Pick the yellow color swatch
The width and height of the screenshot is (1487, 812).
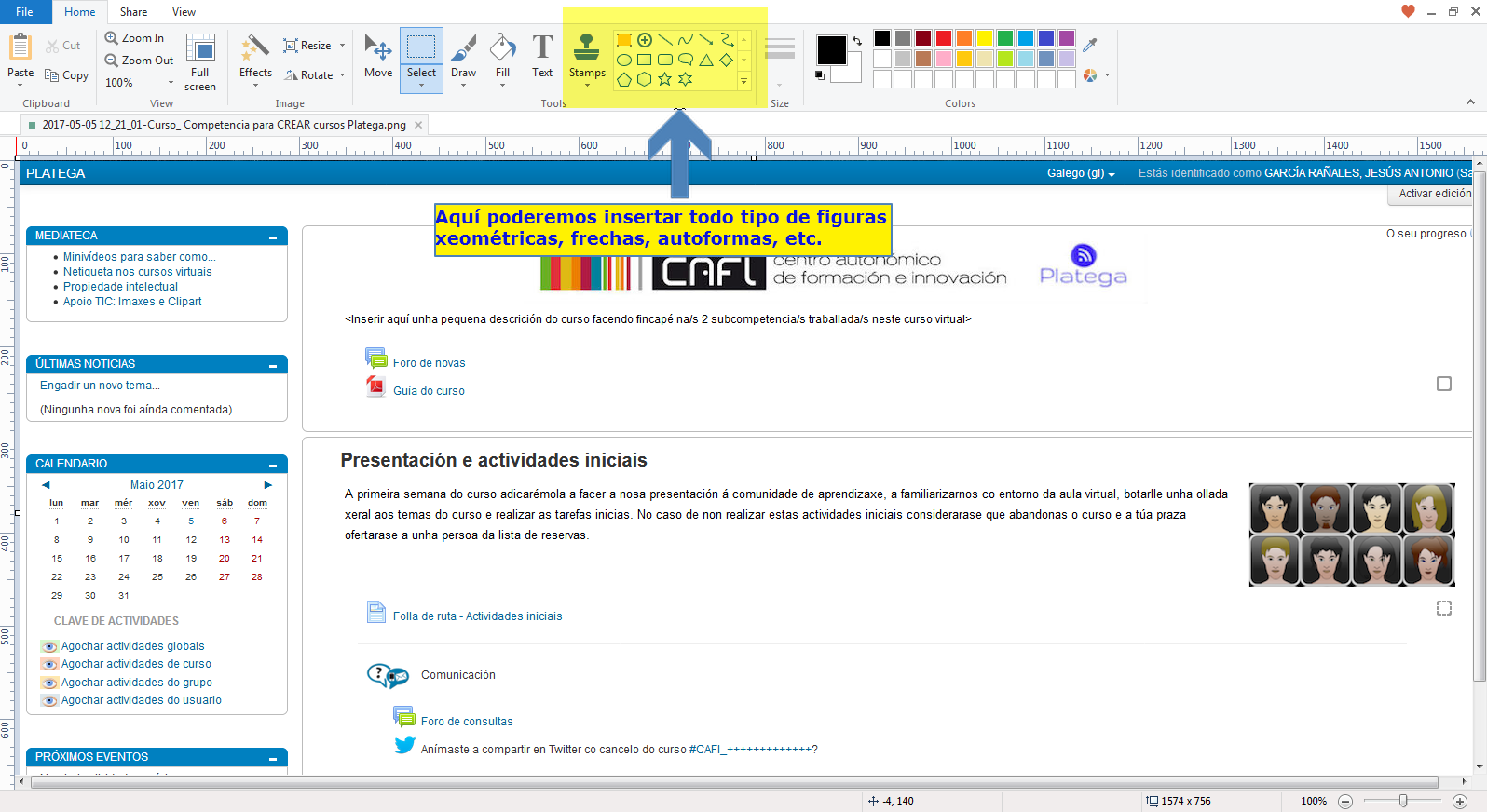tap(985, 38)
